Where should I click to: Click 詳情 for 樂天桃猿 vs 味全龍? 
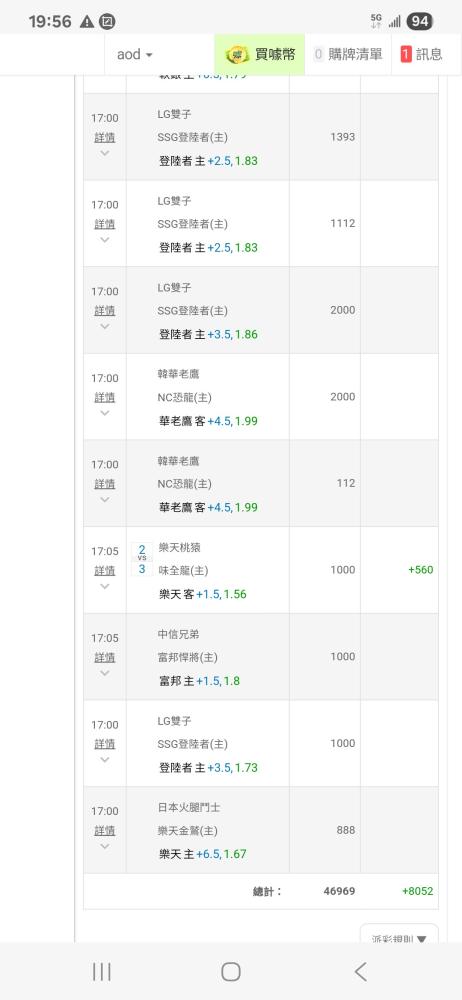pyautogui.click(x=105, y=570)
